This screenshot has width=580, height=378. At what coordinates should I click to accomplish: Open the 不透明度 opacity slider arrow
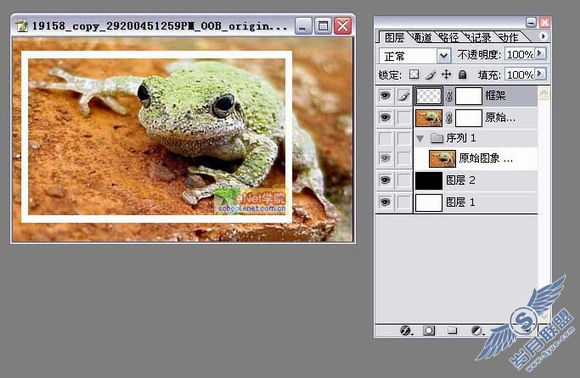[540, 54]
